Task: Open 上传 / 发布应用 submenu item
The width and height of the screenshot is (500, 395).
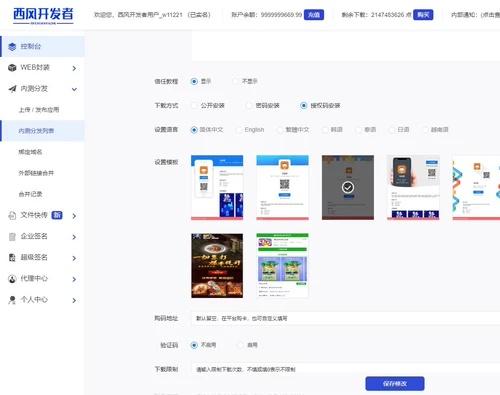Action: click(x=39, y=110)
